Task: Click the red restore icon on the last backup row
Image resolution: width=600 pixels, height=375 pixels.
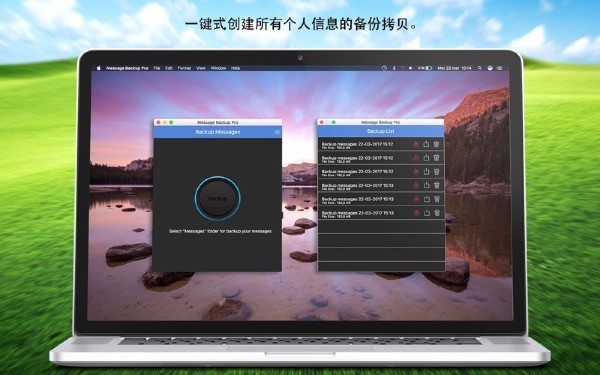Action: point(416,213)
